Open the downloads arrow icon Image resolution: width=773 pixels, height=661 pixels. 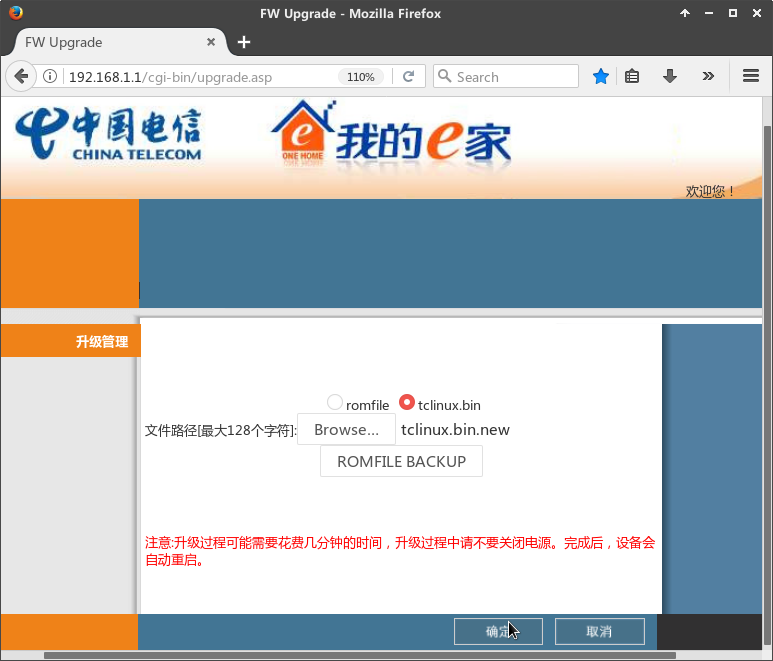tap(669, 76)
